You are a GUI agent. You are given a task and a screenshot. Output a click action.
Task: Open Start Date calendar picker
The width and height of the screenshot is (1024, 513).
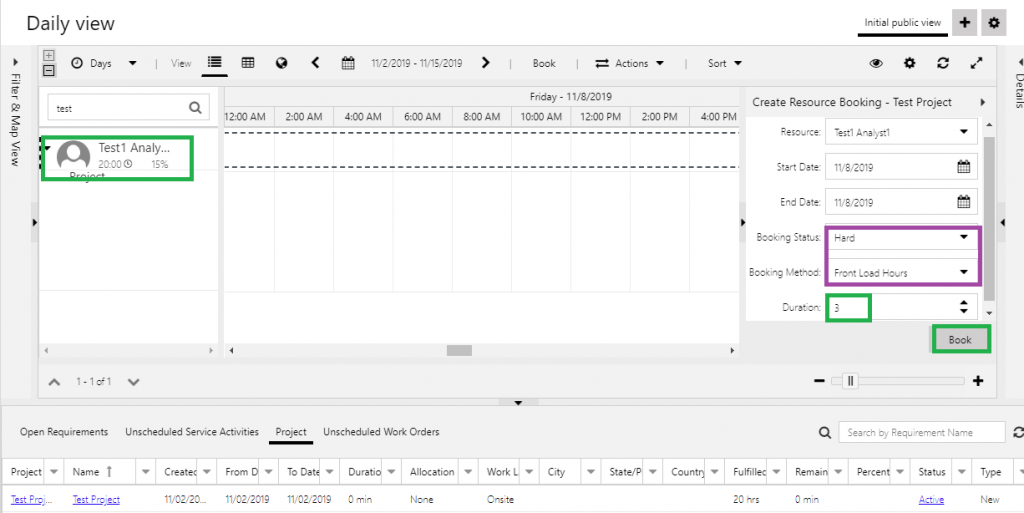(x=963, y=166)
